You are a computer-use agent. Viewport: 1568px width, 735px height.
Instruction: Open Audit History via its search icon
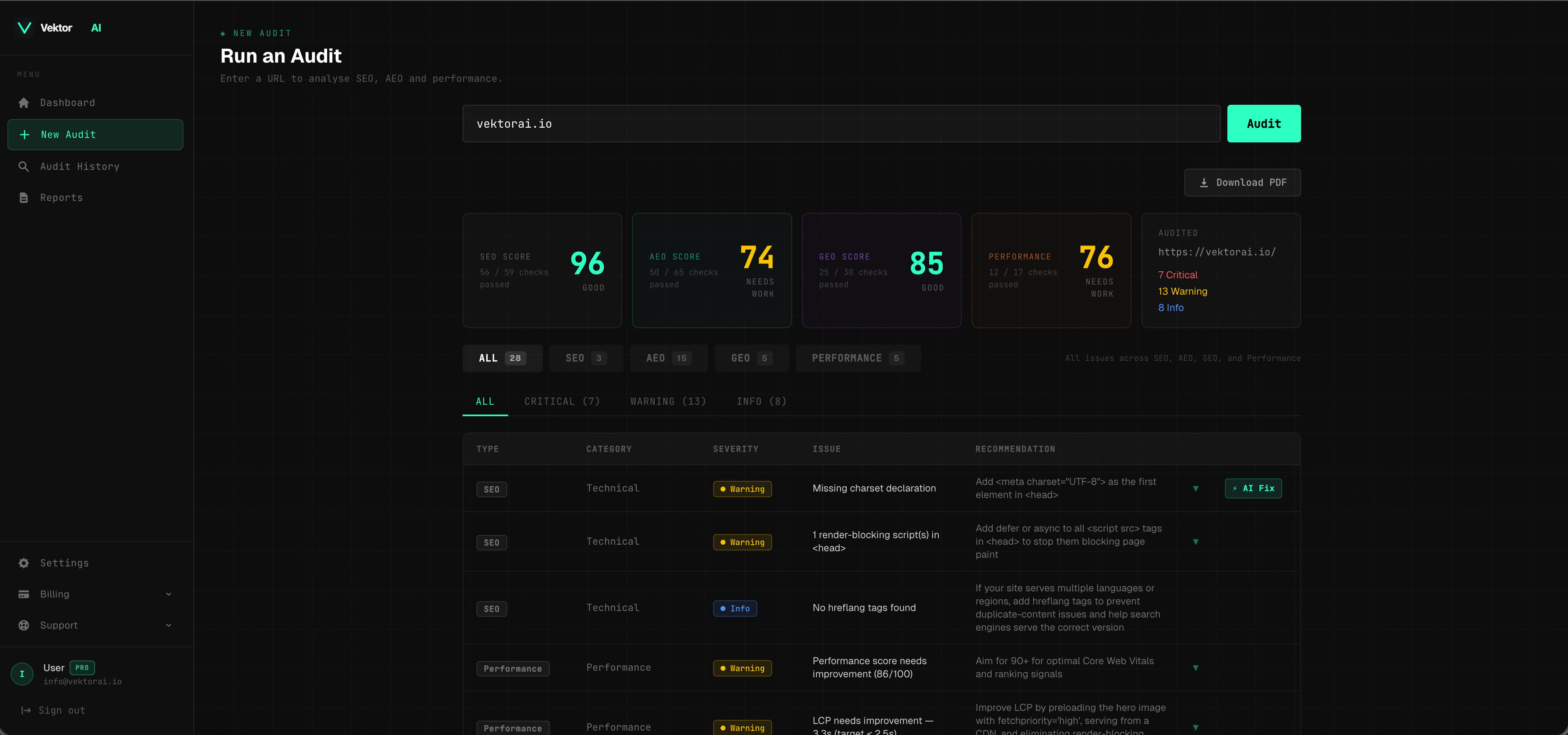click(x=24, y=166)
